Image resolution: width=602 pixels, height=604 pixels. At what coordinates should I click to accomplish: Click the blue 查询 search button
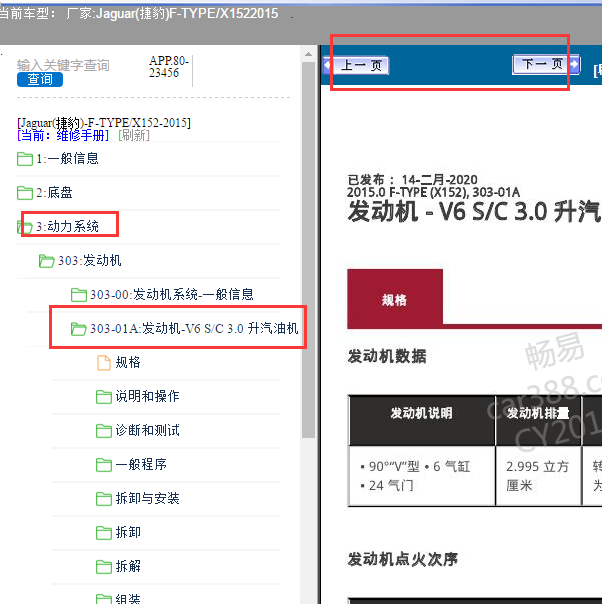[x=40, y=79]
